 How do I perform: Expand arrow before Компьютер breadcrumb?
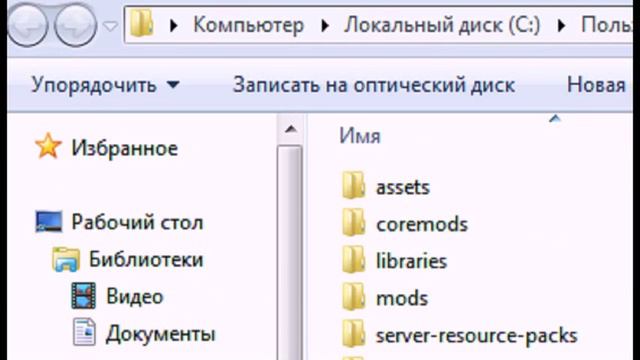pos(174,26)
